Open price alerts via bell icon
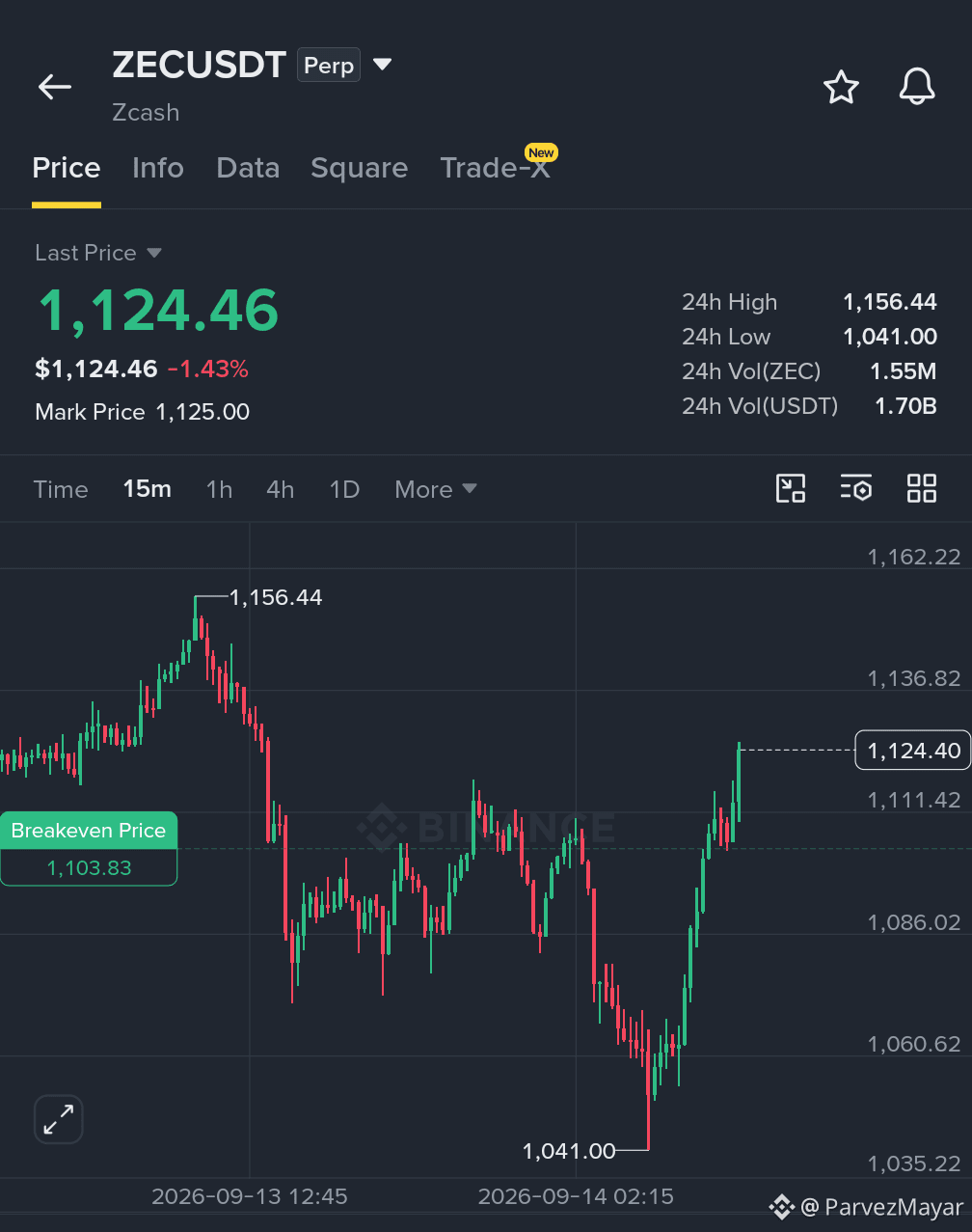The image size is (972, 1232). tap(917, 87)
